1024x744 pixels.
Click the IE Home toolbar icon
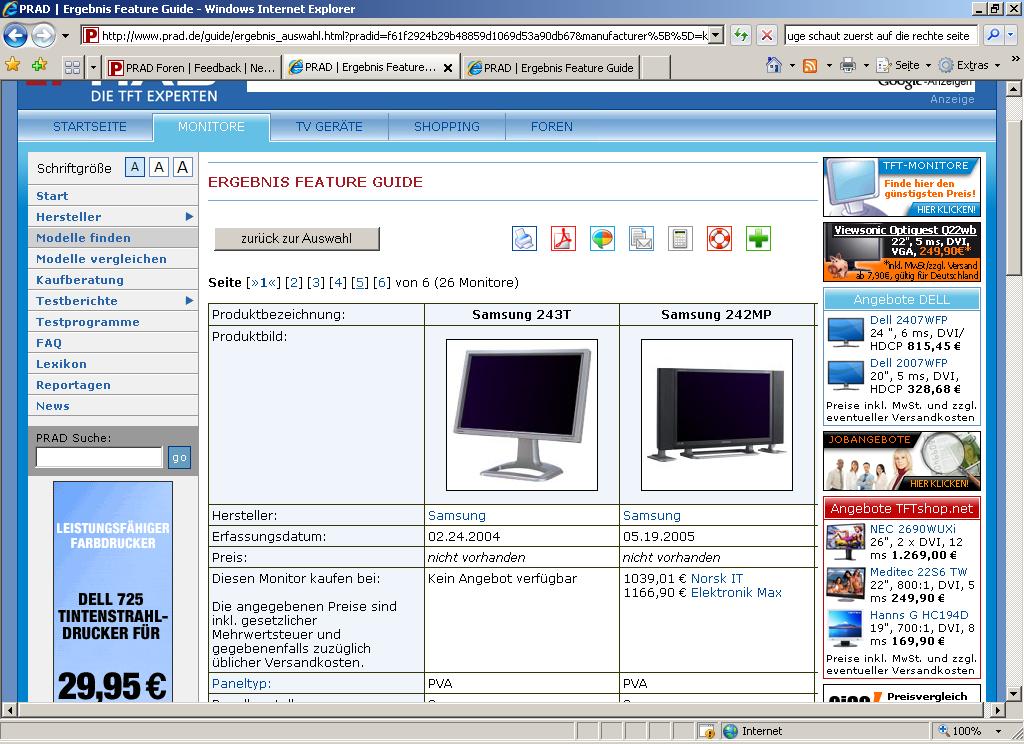coord(773,66)
